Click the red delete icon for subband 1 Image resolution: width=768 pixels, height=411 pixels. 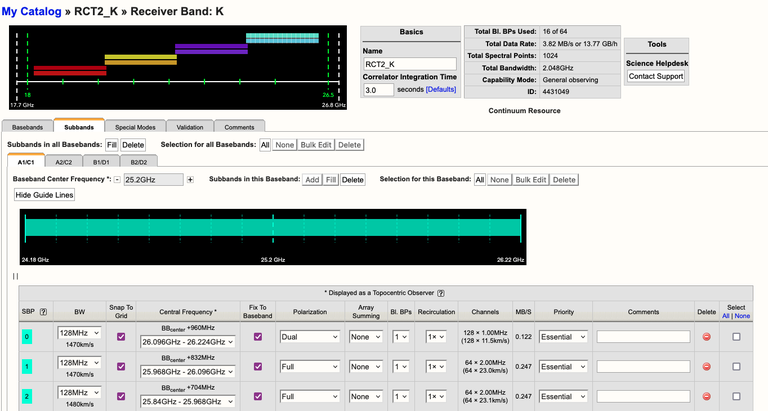tap(706, 367)
